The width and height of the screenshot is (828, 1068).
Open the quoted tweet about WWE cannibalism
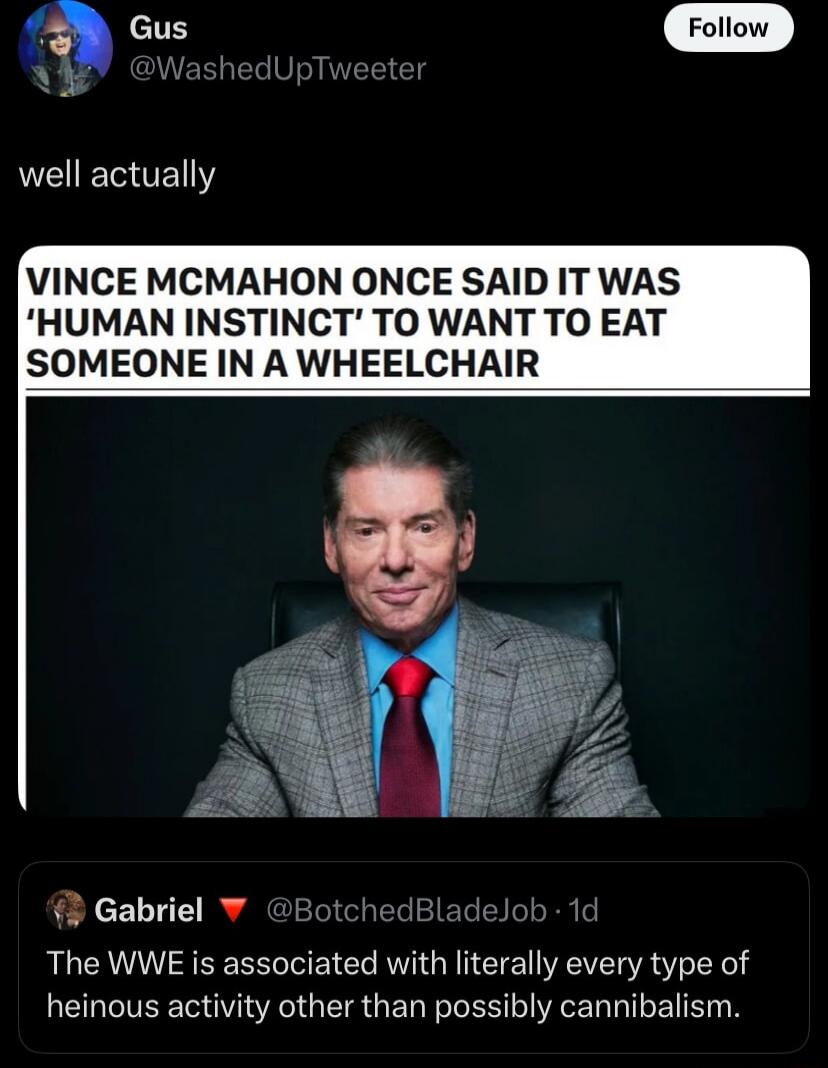[x=414, y=958]
